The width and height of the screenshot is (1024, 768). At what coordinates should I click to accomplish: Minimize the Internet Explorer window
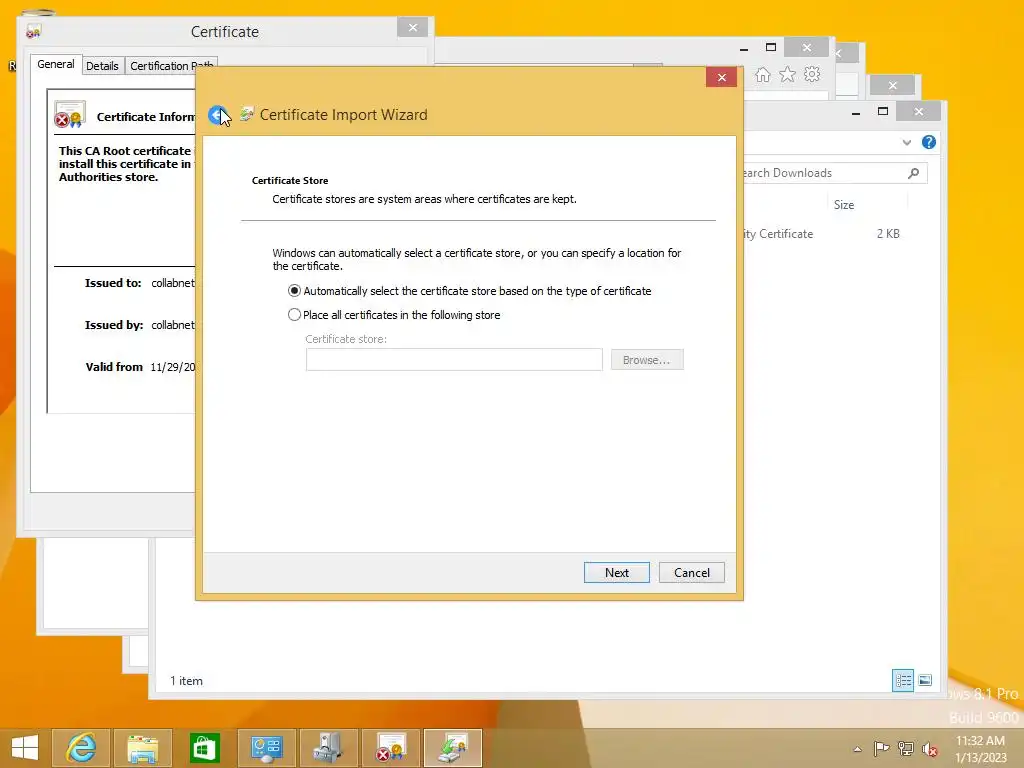click(744, 48)
